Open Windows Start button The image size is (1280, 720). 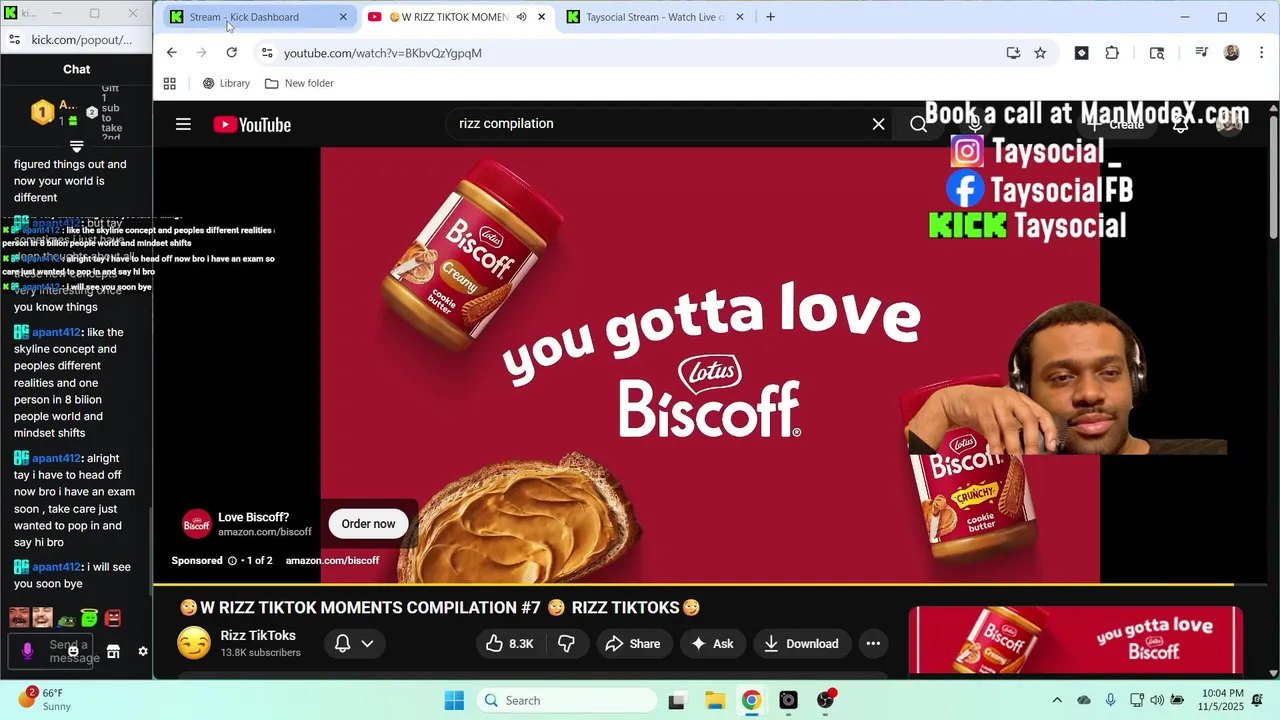coord(454,700)
